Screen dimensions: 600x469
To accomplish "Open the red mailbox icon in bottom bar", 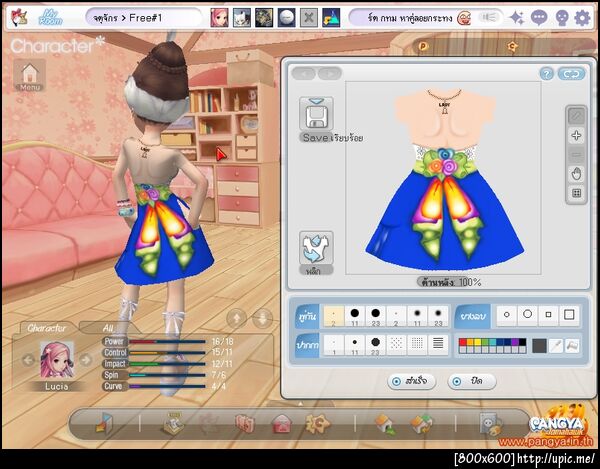I will click(281, 425).
